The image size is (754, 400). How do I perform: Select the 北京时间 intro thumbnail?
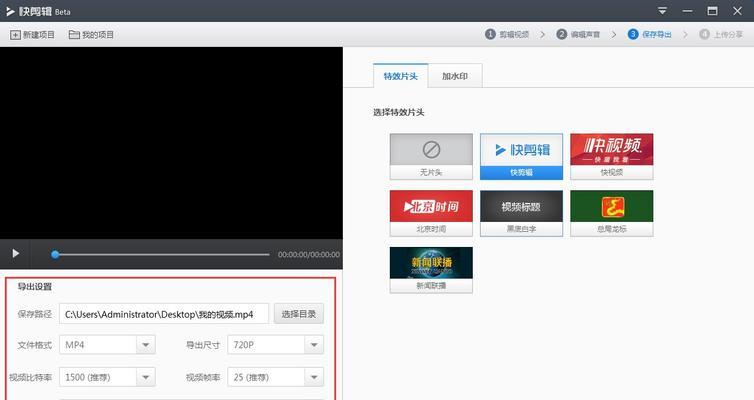coord(431,213)
